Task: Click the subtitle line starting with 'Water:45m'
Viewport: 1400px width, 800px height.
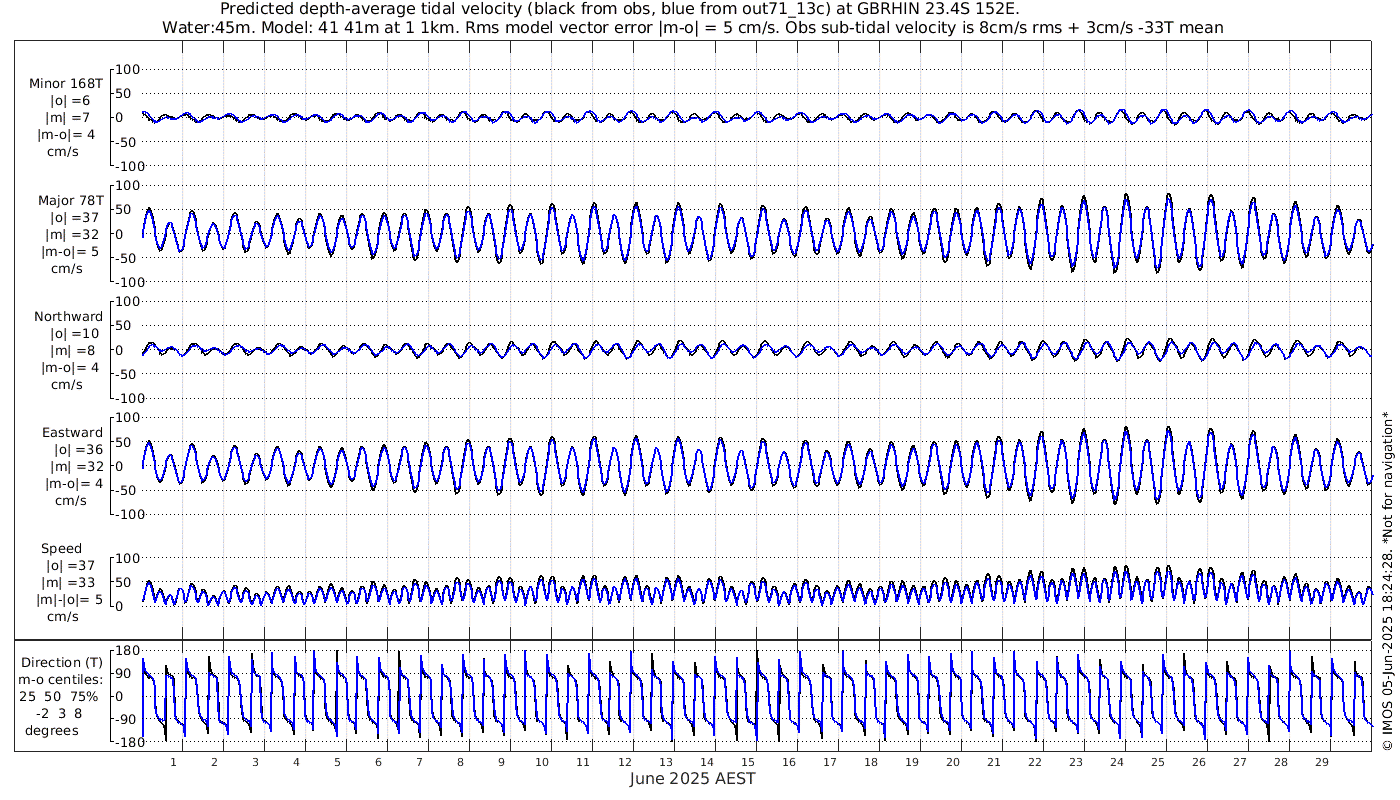Action: tap(692, 28)
